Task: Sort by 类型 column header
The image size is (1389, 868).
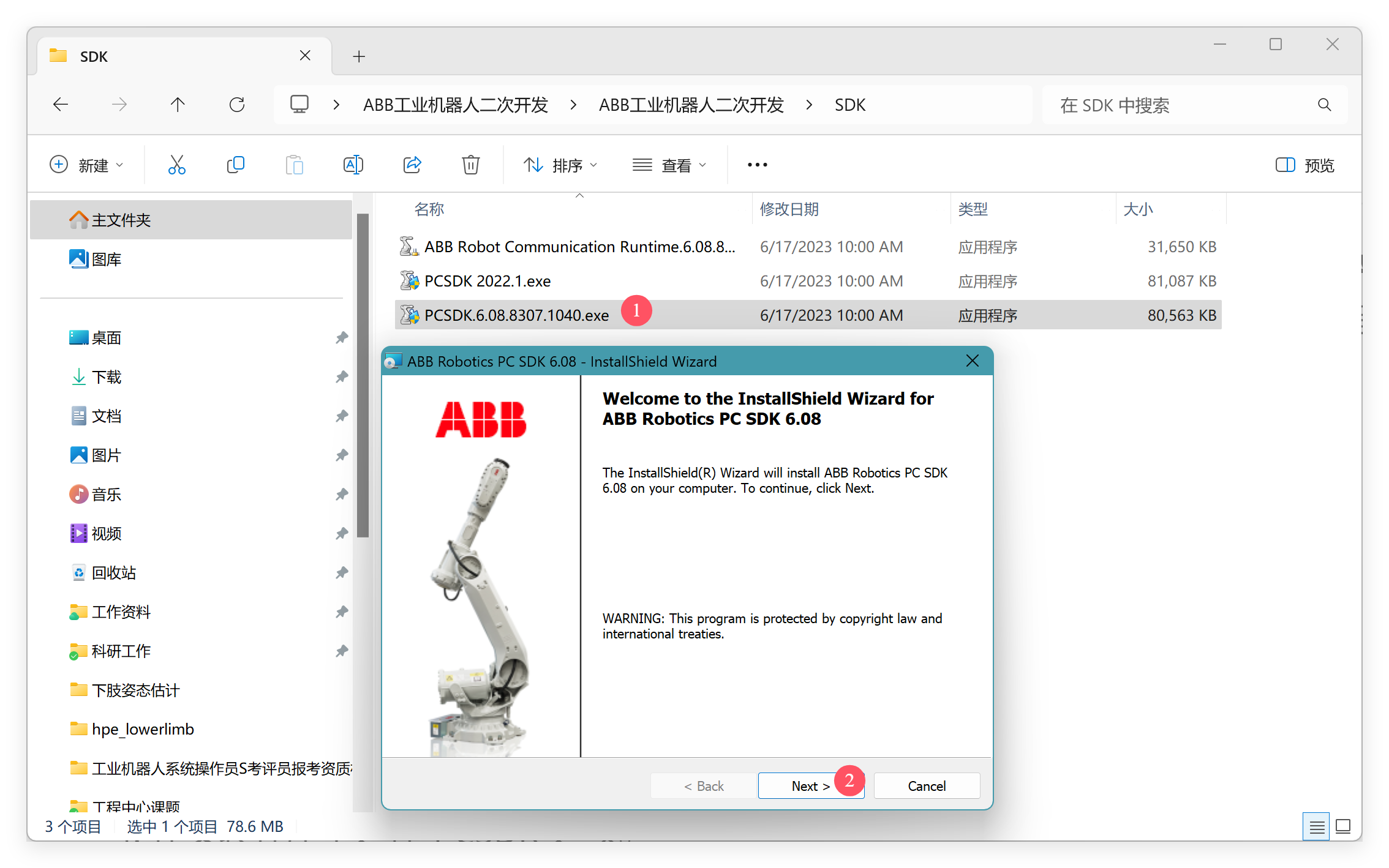Action: pyautogui.click(x=973, y=209)
